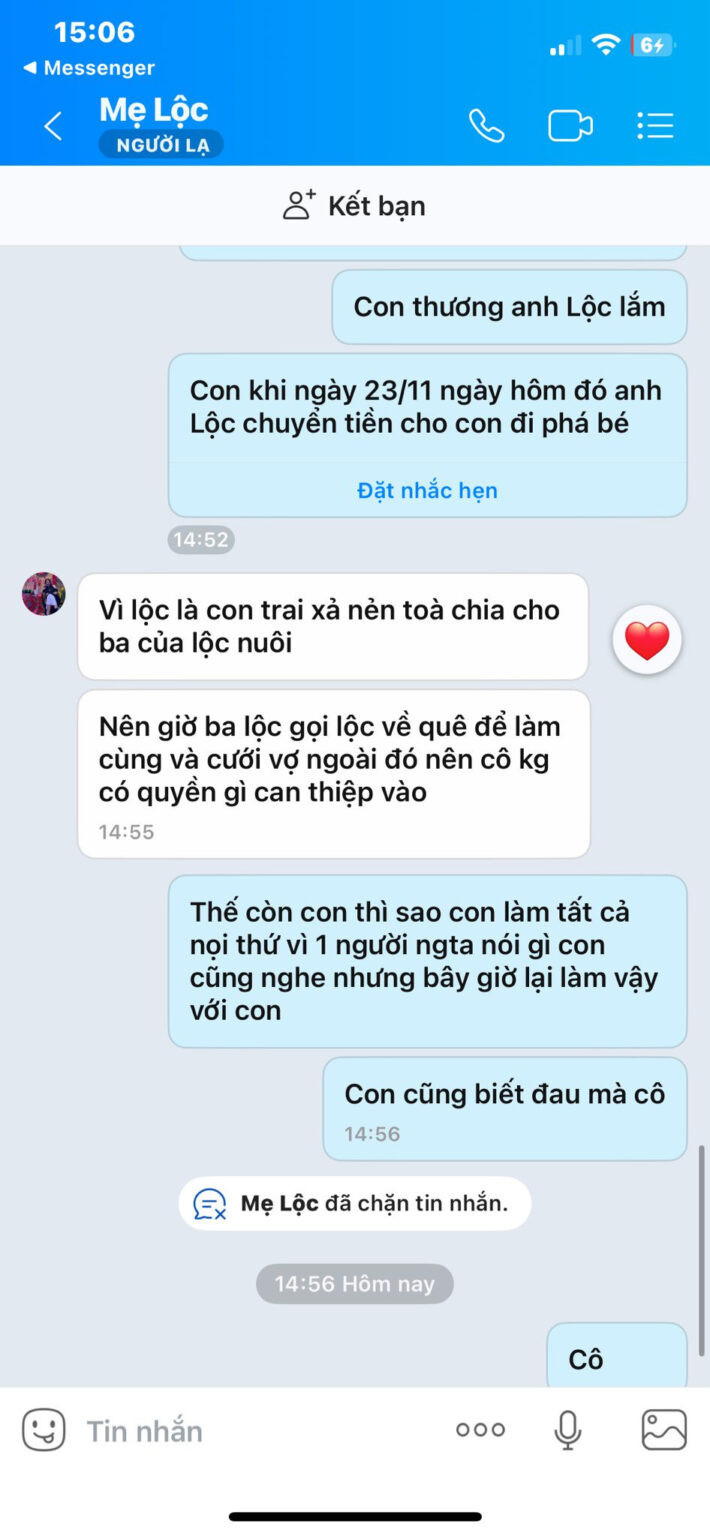Tap the red heart reaction
Screen dimensions: 710x1536
point(647,640)
